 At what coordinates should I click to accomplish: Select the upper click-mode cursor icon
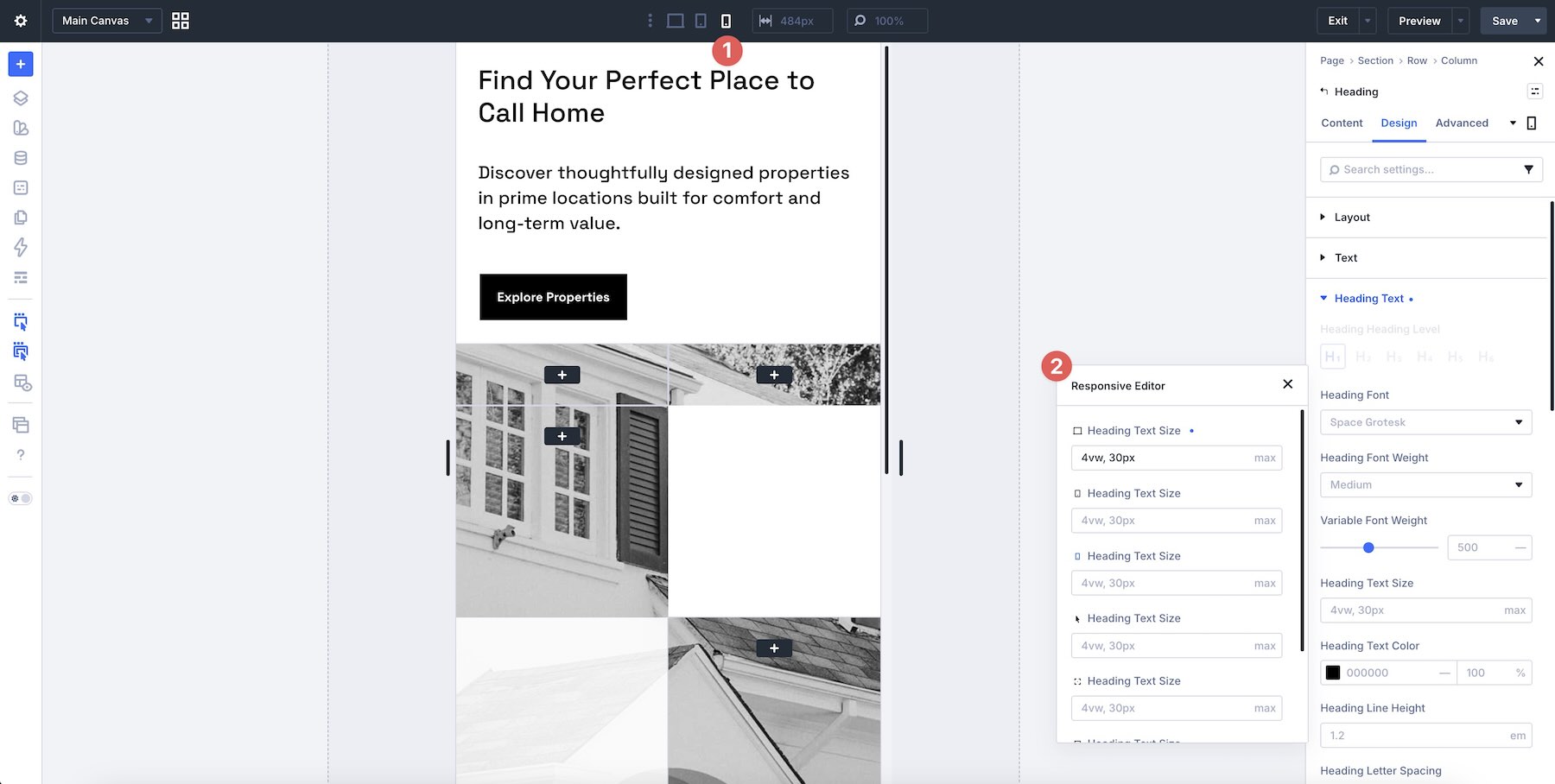21,322
